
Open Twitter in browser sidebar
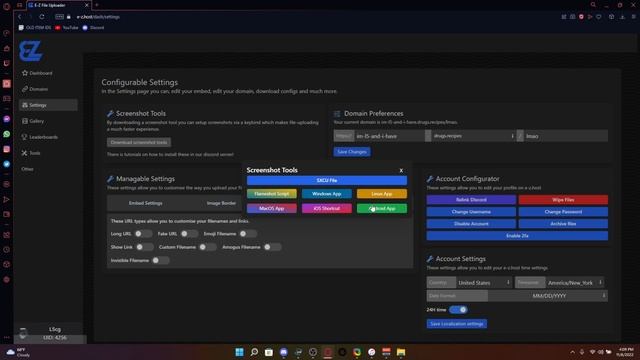(7, 164)
